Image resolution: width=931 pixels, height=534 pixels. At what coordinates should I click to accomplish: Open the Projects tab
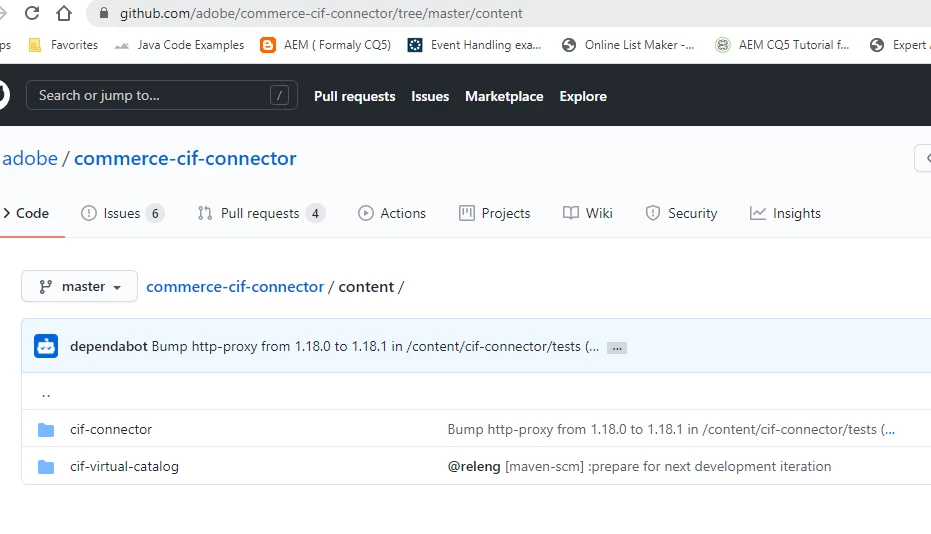tap(495, 213)
